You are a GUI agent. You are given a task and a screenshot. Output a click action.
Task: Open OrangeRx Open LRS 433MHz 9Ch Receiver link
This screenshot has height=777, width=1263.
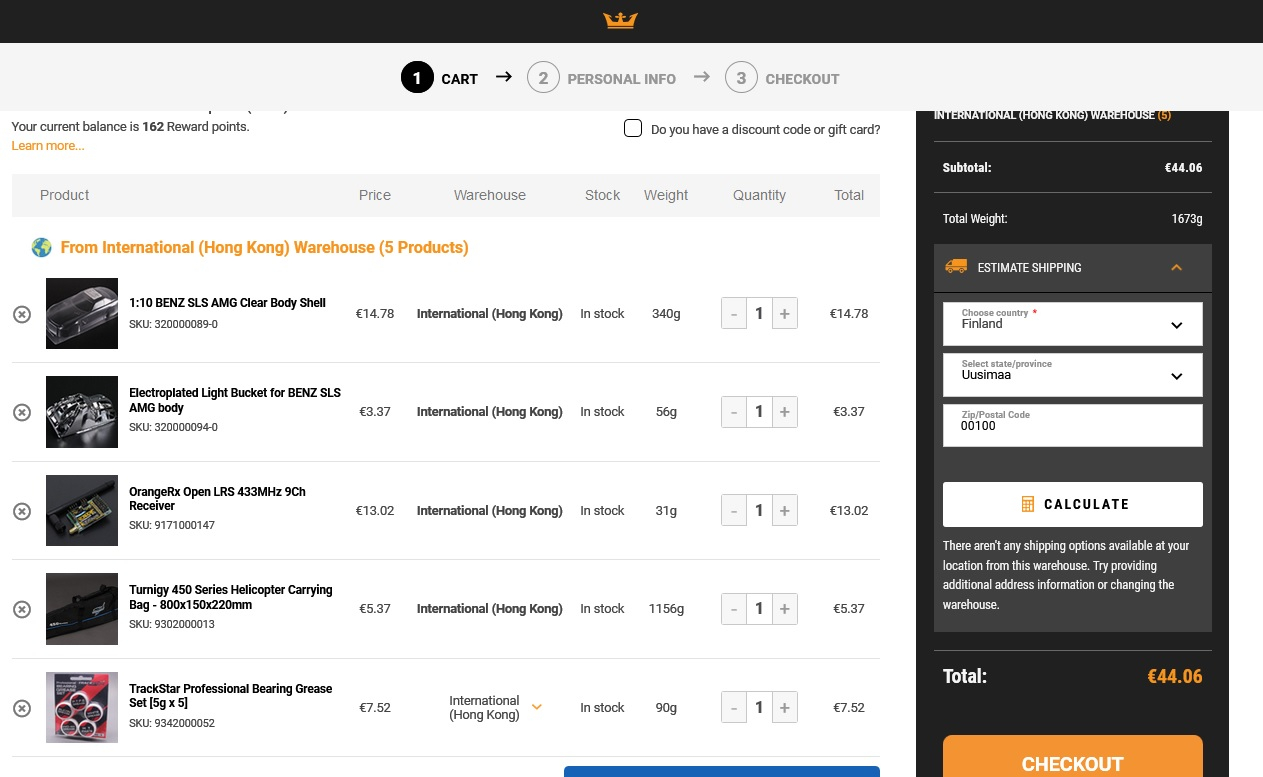(217, 499)
